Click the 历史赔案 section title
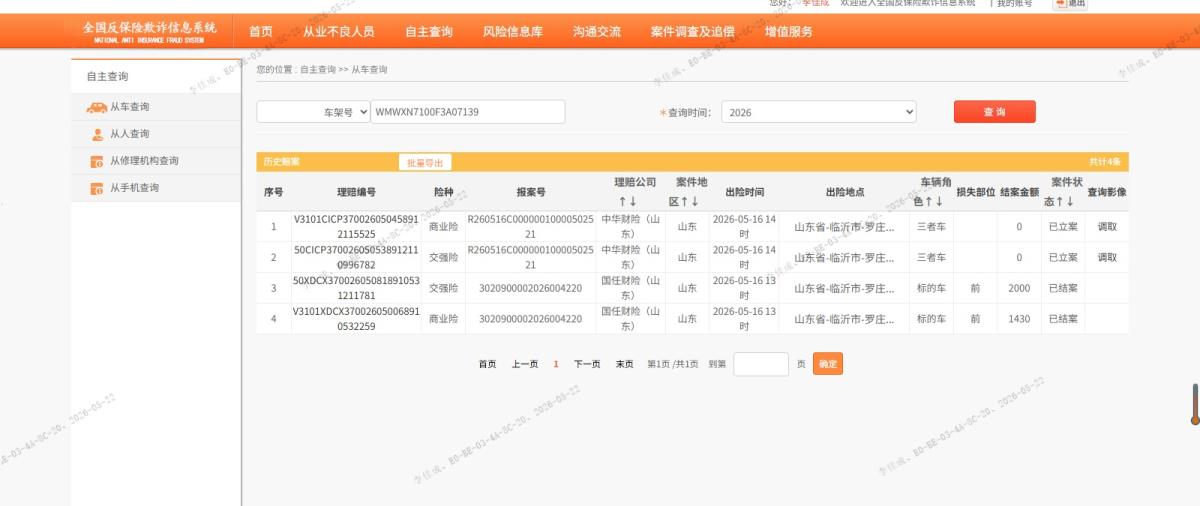Image resolution: width=1200 pixels, height=506 pixels. pos(281,162)
